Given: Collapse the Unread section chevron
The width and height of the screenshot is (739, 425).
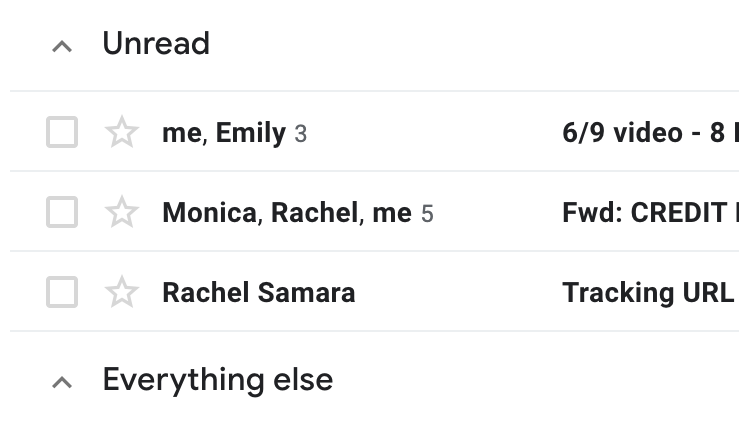Looking at the screenshot, I should [x=62, y=46].
